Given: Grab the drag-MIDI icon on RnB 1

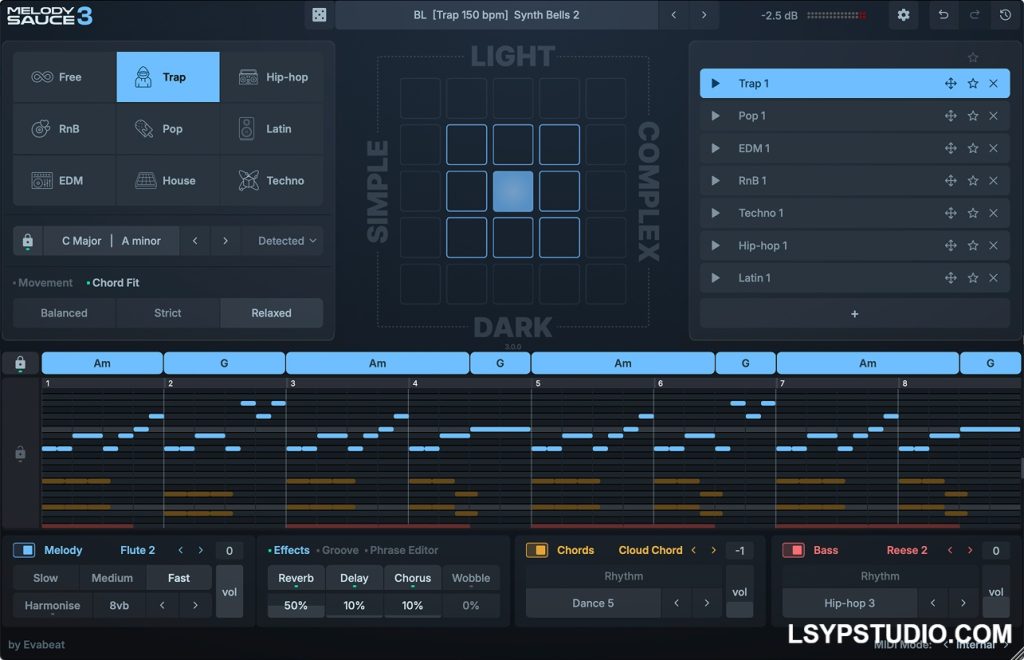Looking at the screenshot, I should (x=951, y=181).
